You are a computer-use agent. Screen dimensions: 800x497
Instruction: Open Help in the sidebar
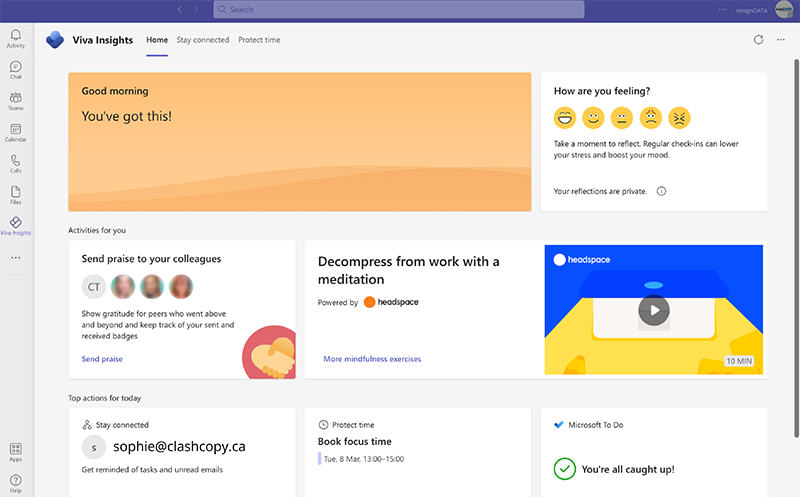15,483
